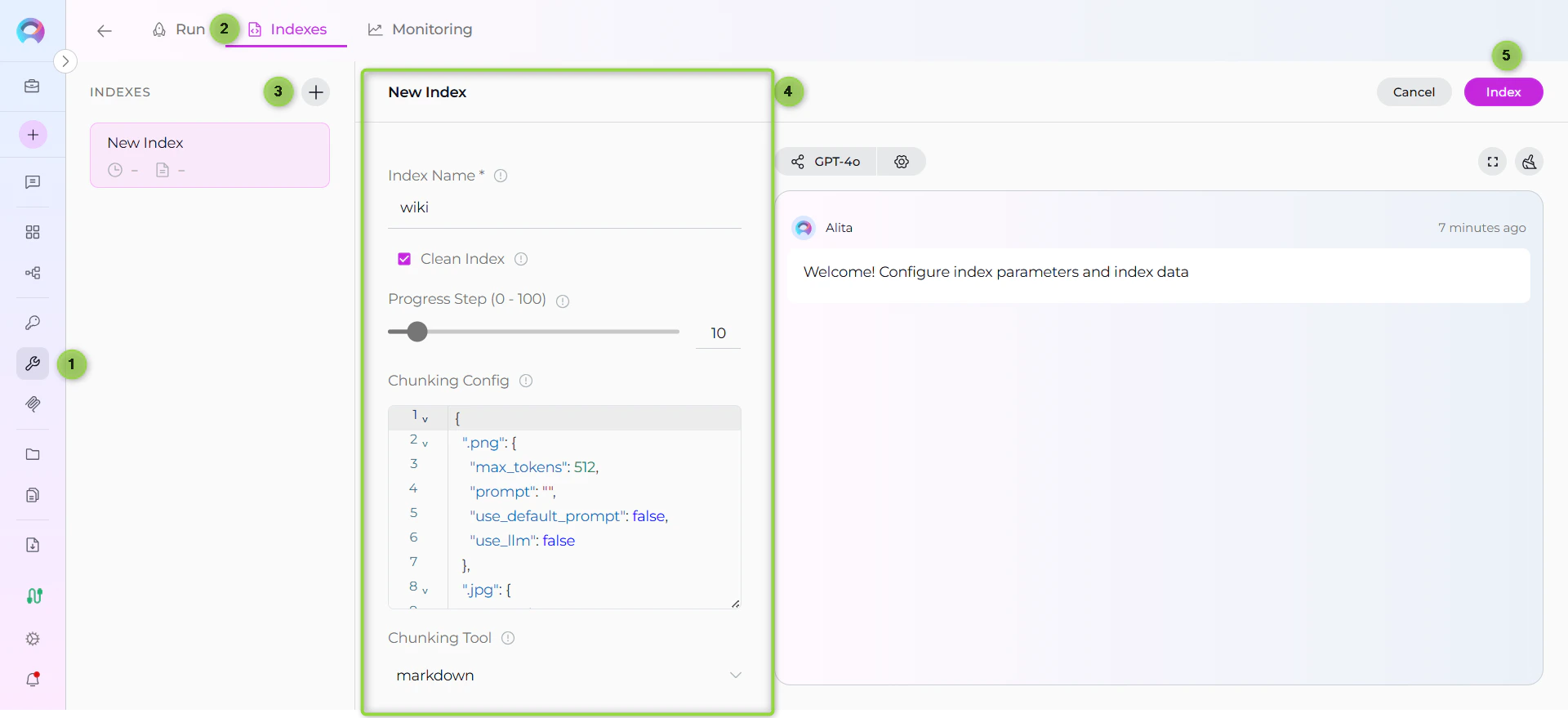Image resolution: width=1568 pixels, height=718 pixels.
Task: Switch to the Monitoring tab
Action: [x=420, y=29]
